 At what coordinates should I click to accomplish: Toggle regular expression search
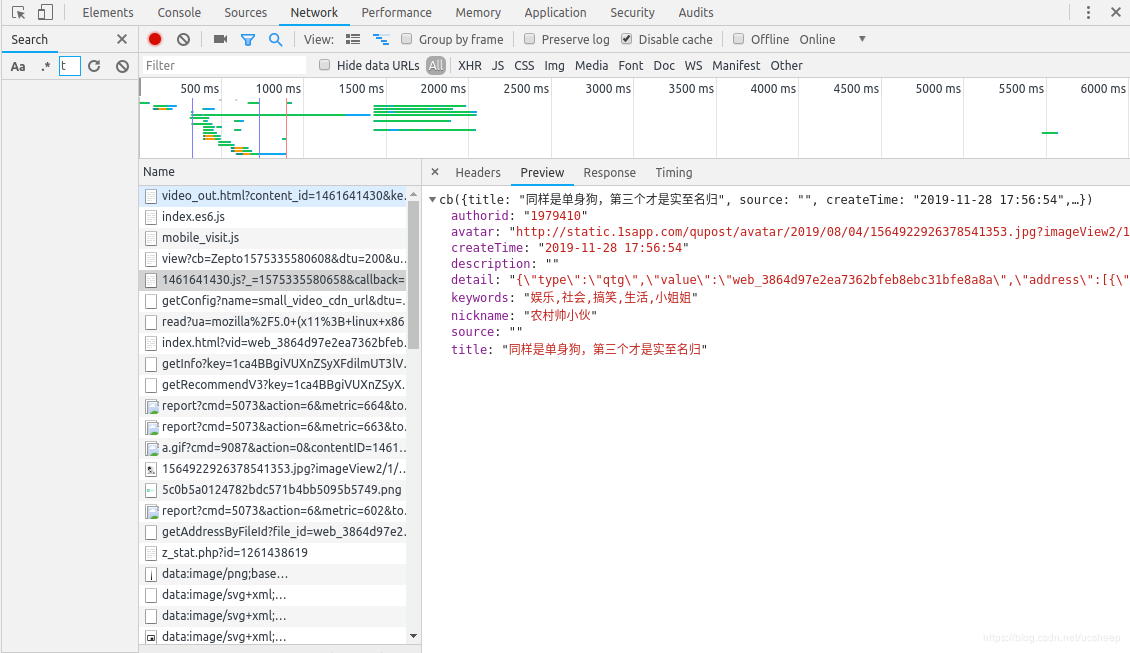pyautogui.click(x=45, y=66)
